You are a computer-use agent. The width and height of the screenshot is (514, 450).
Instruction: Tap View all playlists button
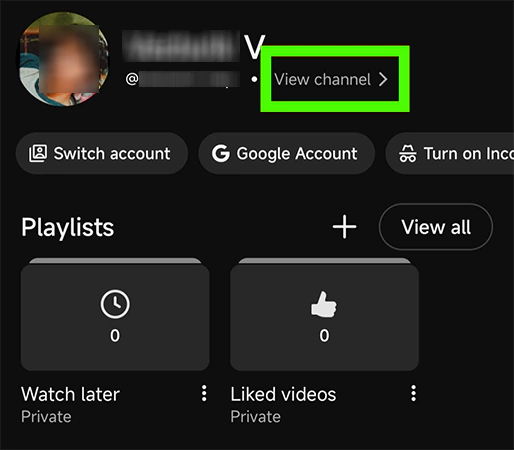[x=436, y=227]
